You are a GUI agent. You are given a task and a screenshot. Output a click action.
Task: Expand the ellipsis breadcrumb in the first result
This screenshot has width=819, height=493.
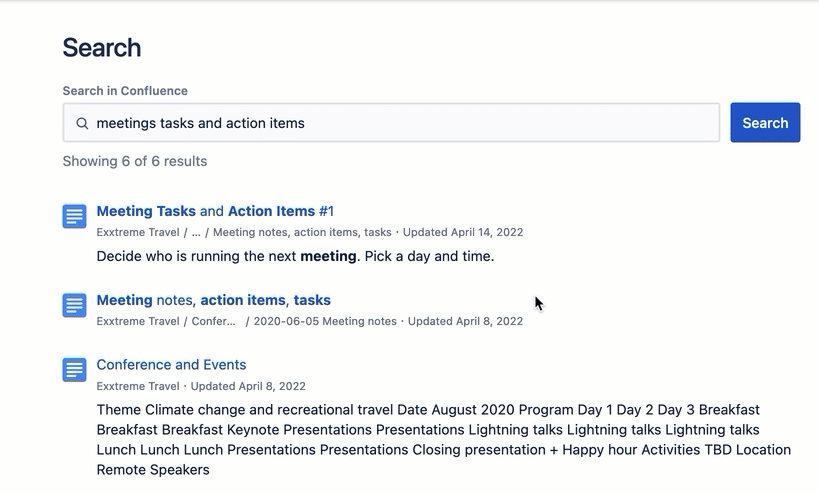coord(196,232)
